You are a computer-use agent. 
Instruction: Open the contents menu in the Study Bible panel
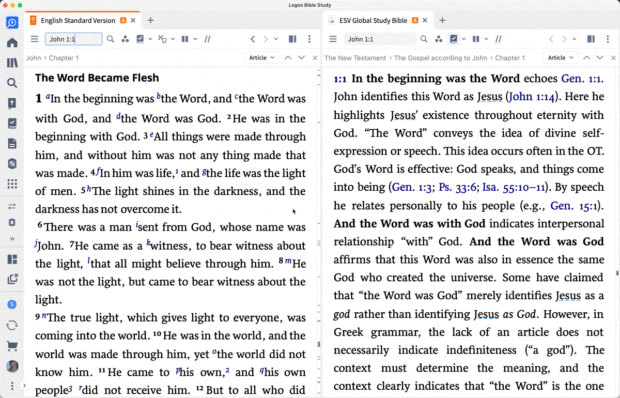pos(333,39)
